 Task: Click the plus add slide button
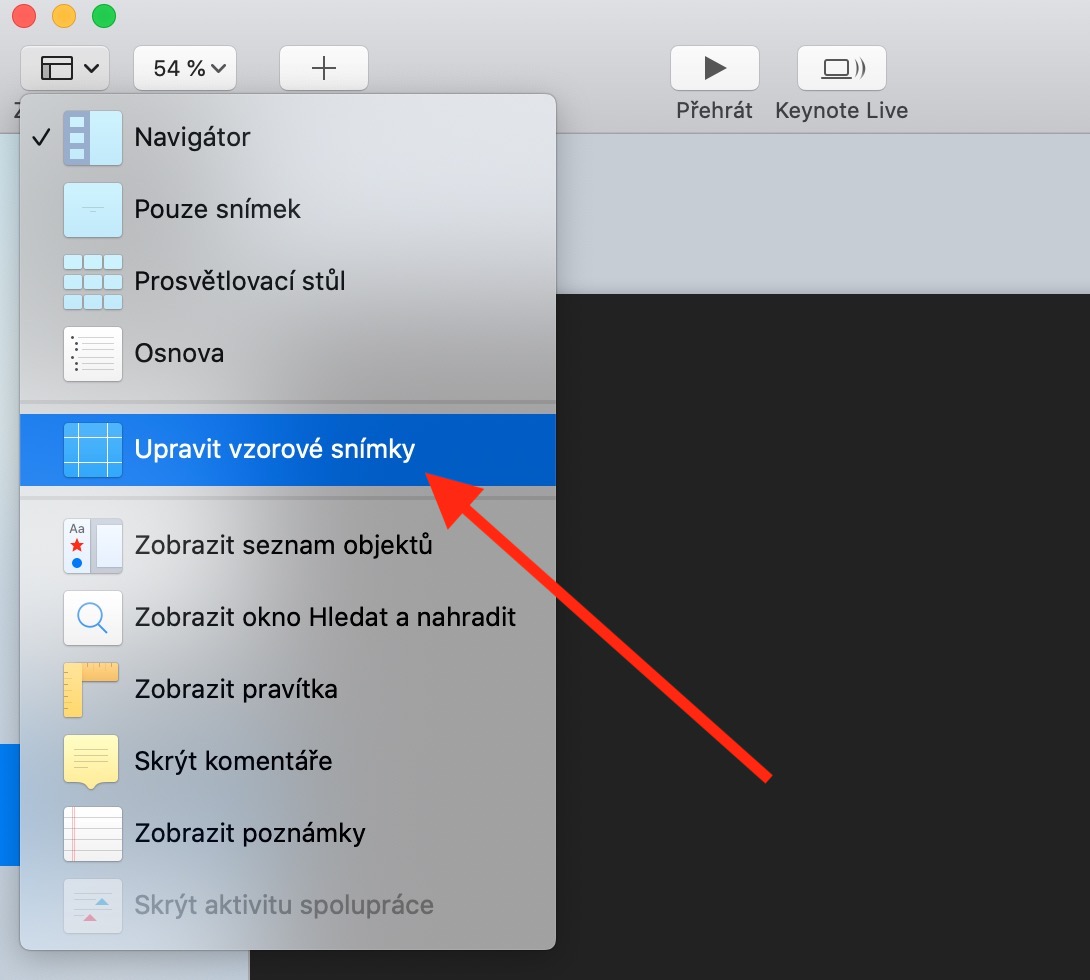(324, 68)
